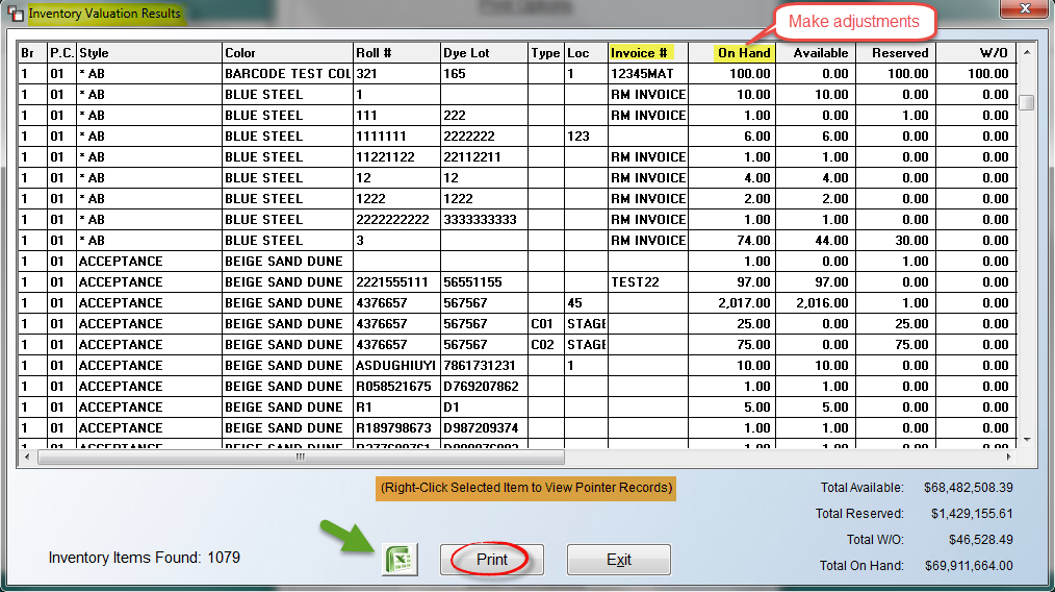Select dye lot D987209374 cell

[x=484, y=428]
